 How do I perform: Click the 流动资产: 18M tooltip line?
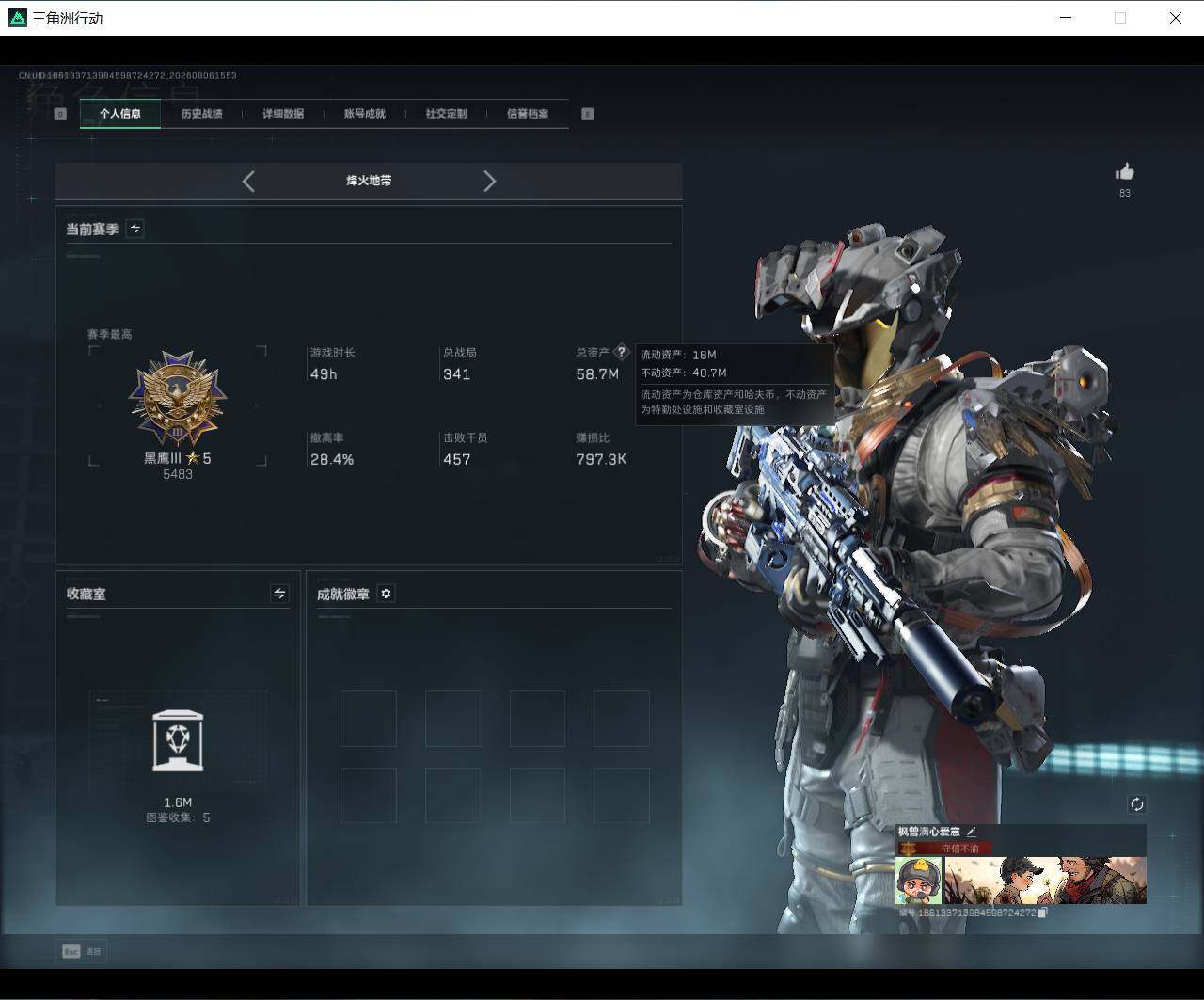pyautogui.click(x=678, y=355)
